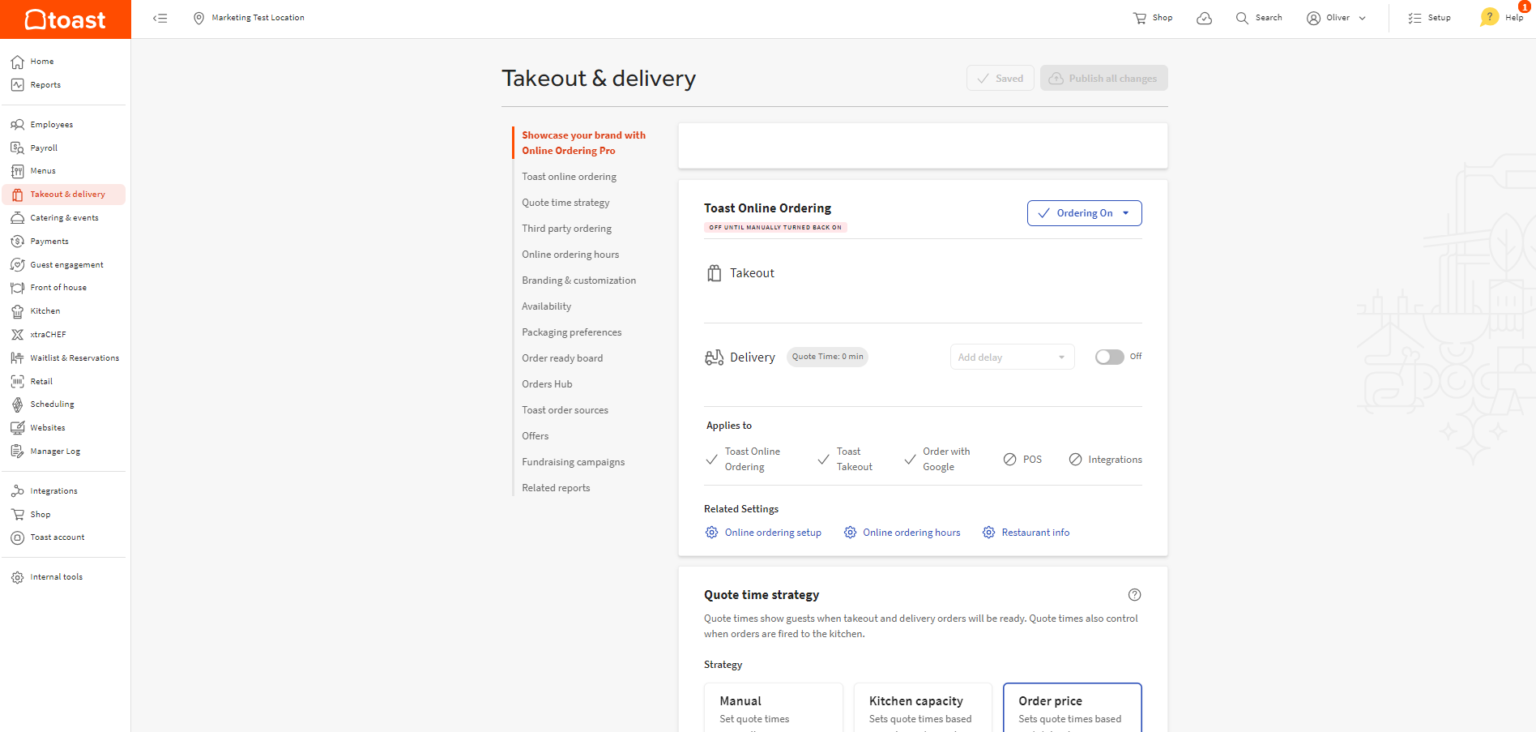Open the Add delay dropdown
The height and width of the screenshot is (732, 1536).
coord(1011,356)
